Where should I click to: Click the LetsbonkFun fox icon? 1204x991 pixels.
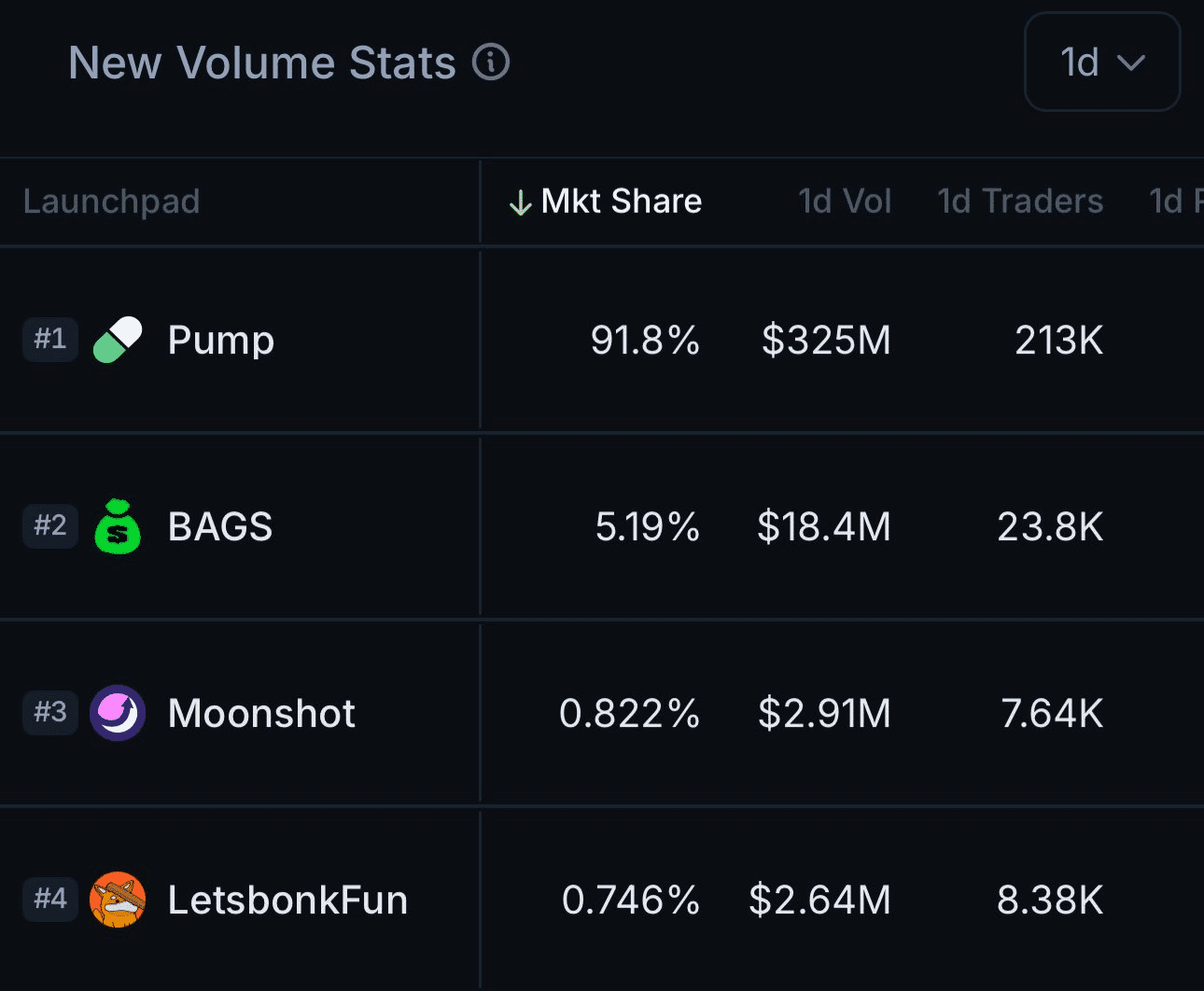[117, 900]
